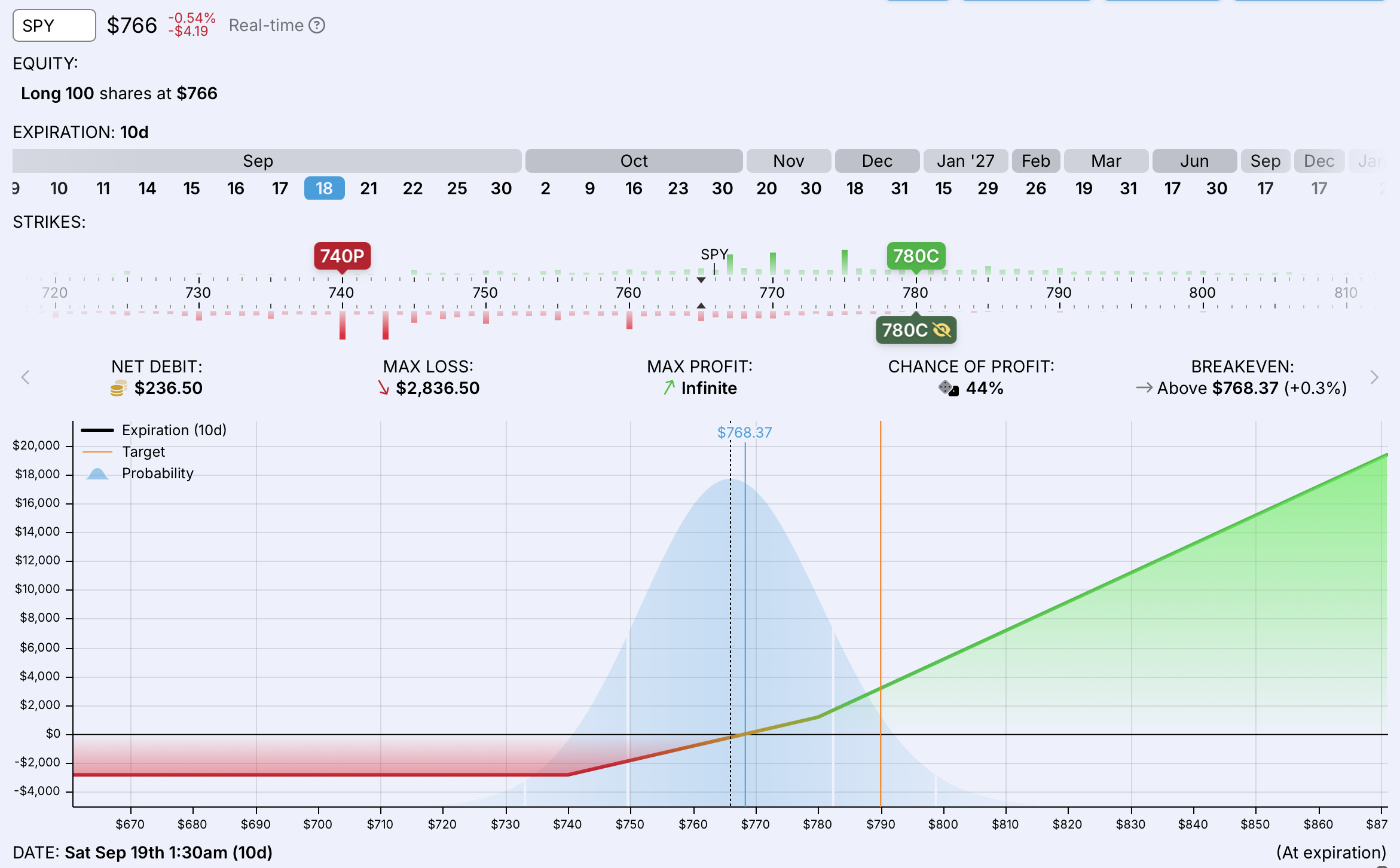The width and height of the screenshot is (1400, 868).
Task: Click the right-arrow icon beside Breakeven value
Action: tap(1144, 388)
